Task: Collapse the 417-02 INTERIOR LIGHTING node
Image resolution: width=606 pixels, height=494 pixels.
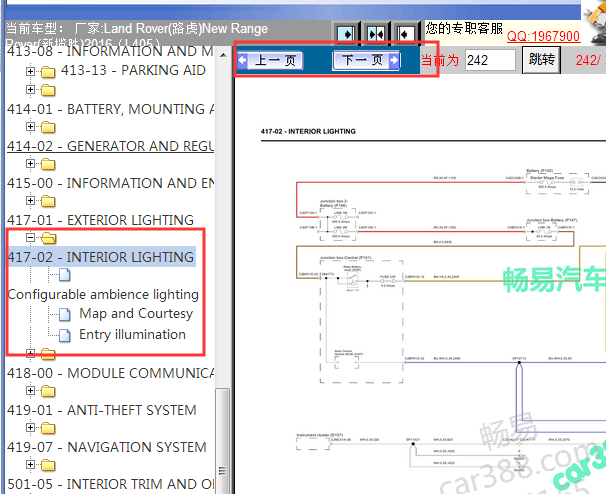Action: point(31,237)
